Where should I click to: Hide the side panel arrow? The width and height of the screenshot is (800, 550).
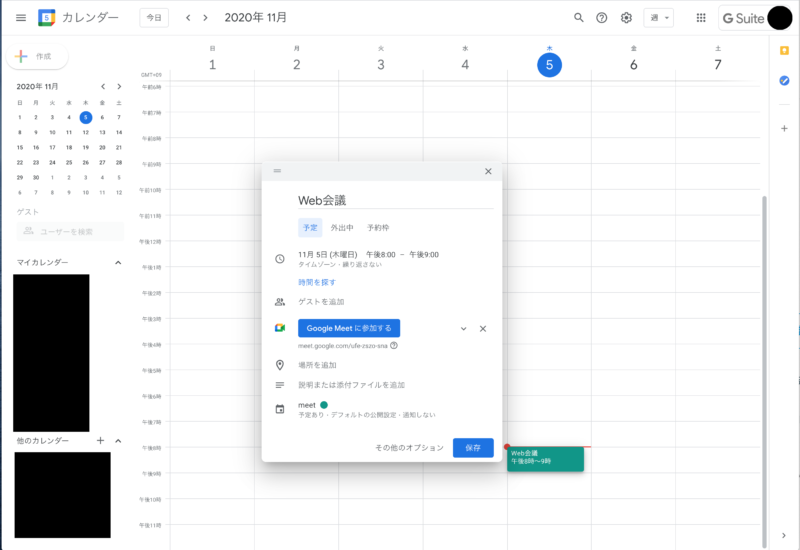(784, 535)
